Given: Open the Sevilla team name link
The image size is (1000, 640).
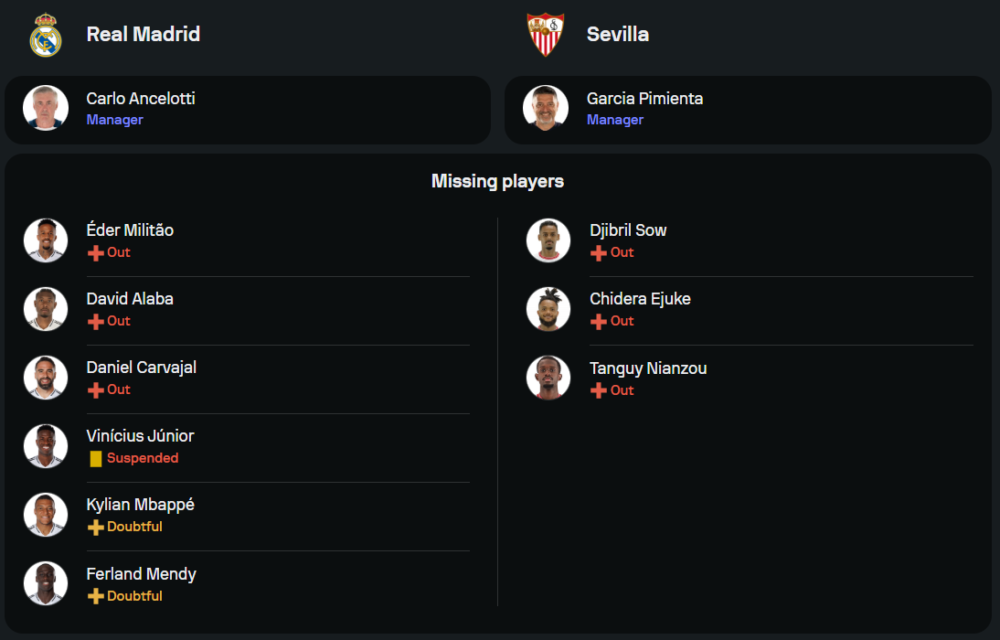Looking at the screenshot, I should (617, 34).
